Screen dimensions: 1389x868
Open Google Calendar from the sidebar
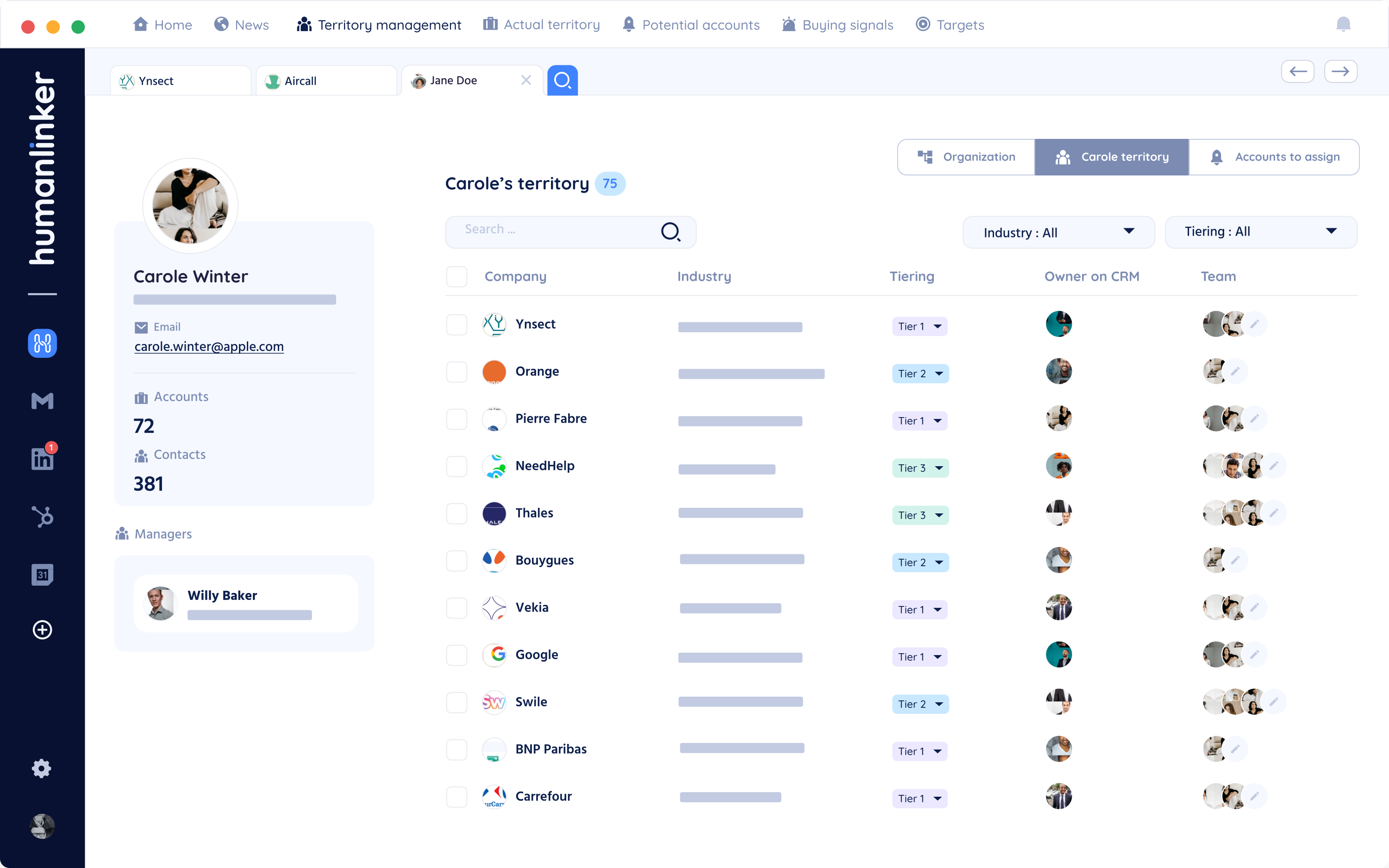click(x=42, y=575)
